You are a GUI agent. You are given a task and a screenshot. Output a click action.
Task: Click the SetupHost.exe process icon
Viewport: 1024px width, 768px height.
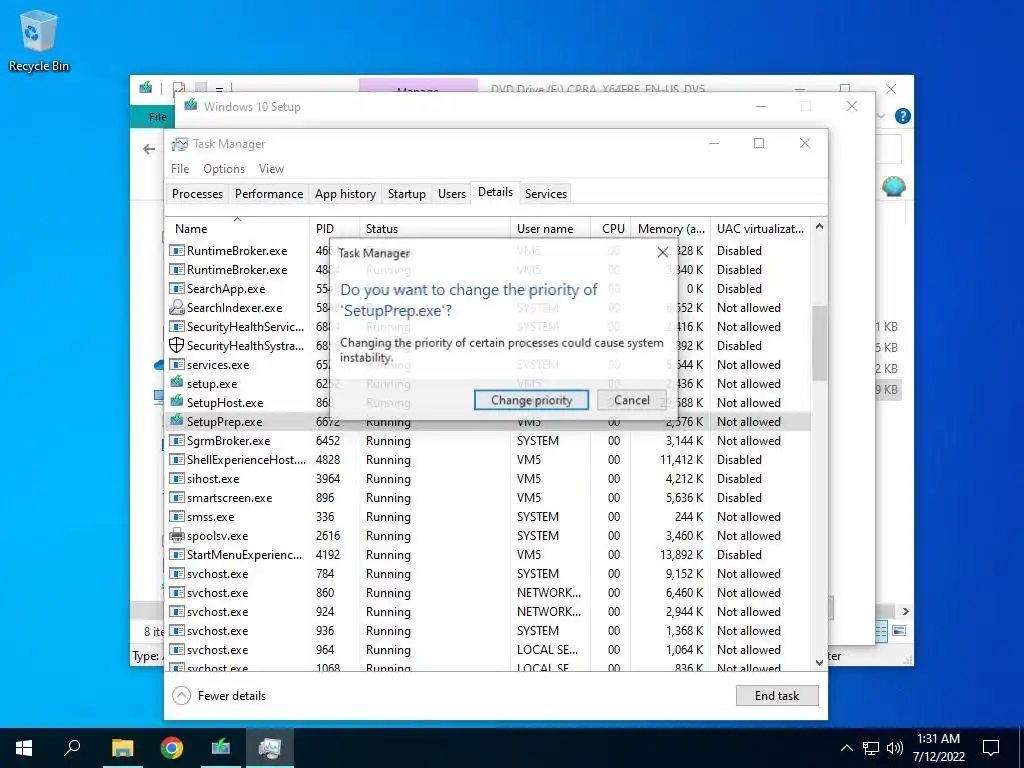pyautogui.click(x=176, y=402)
